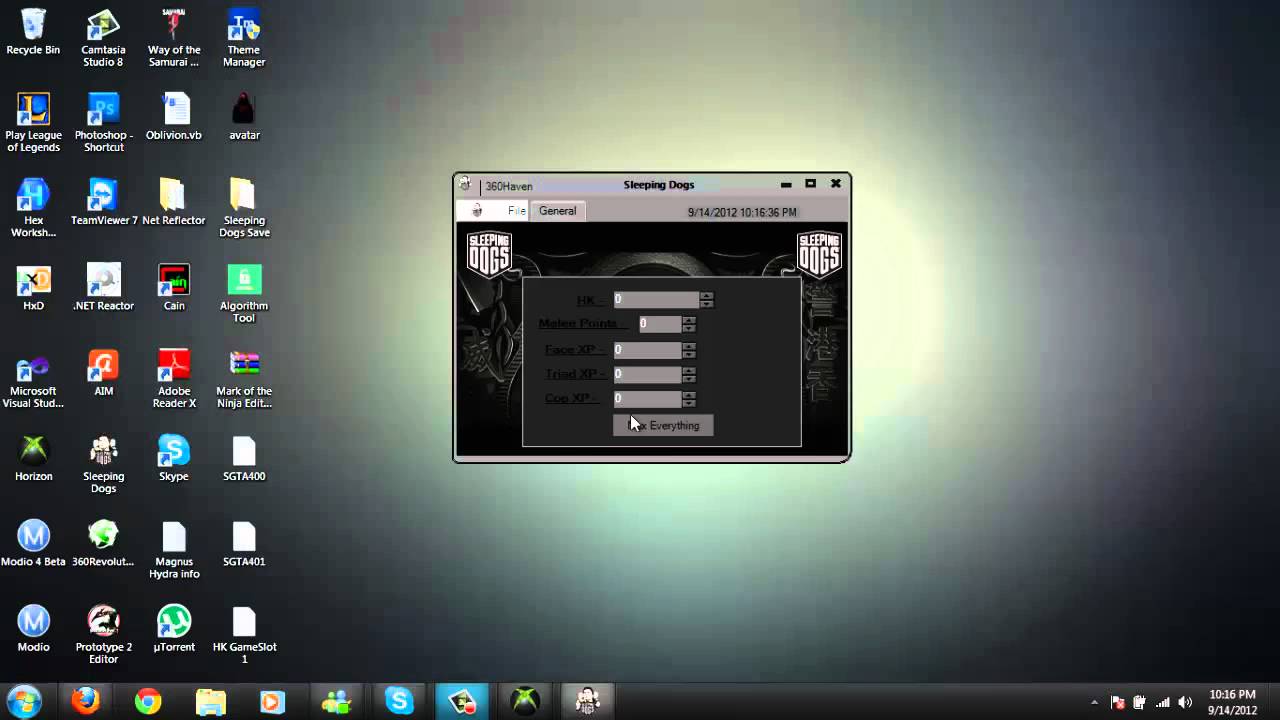Select the TeamViewer 7 icon

pyautogui.click(x=103, y=202)
